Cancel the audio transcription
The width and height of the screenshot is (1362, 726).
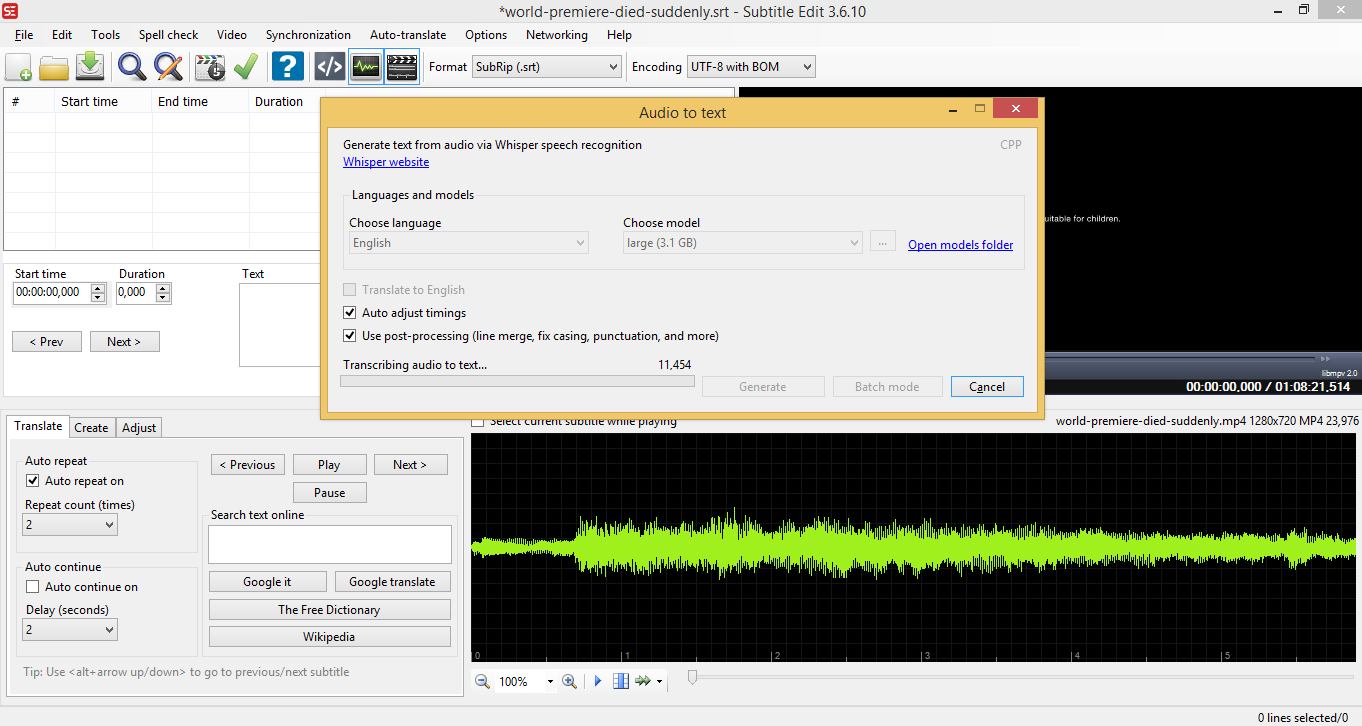click(987, 386)
